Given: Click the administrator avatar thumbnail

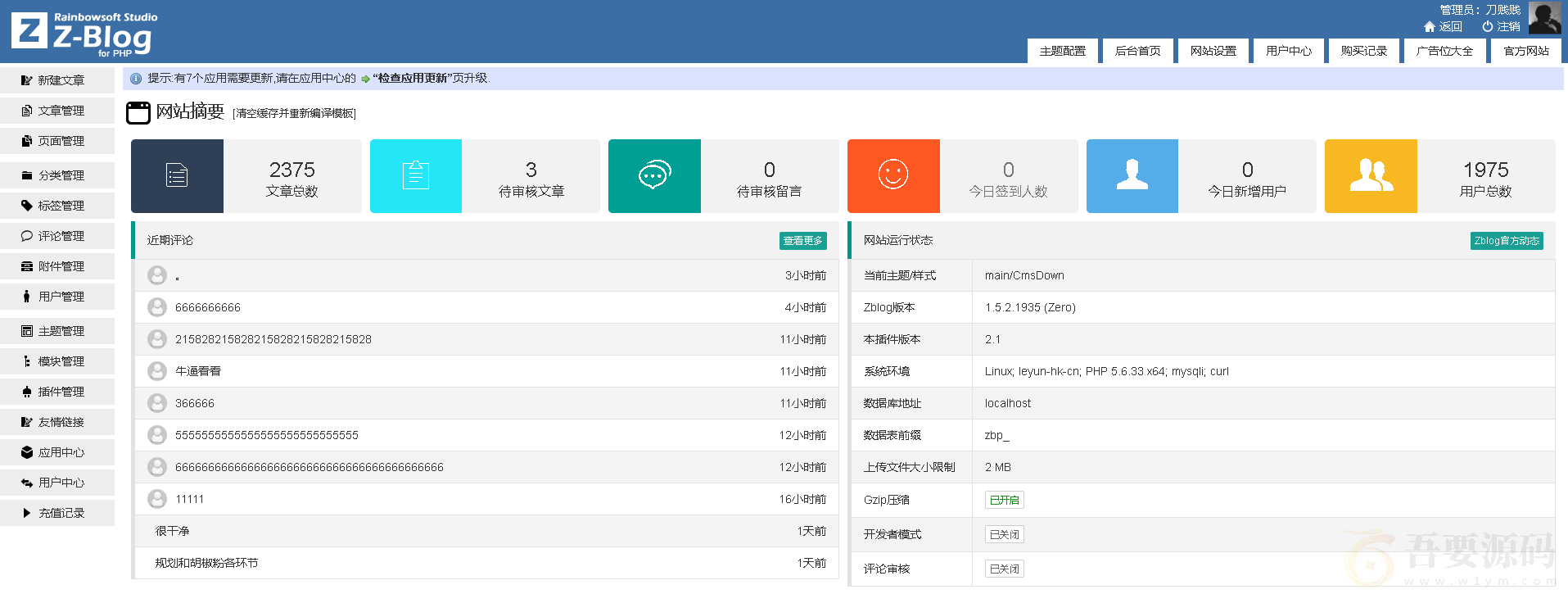Looking at the screenshot, I should coord(1543,18).
